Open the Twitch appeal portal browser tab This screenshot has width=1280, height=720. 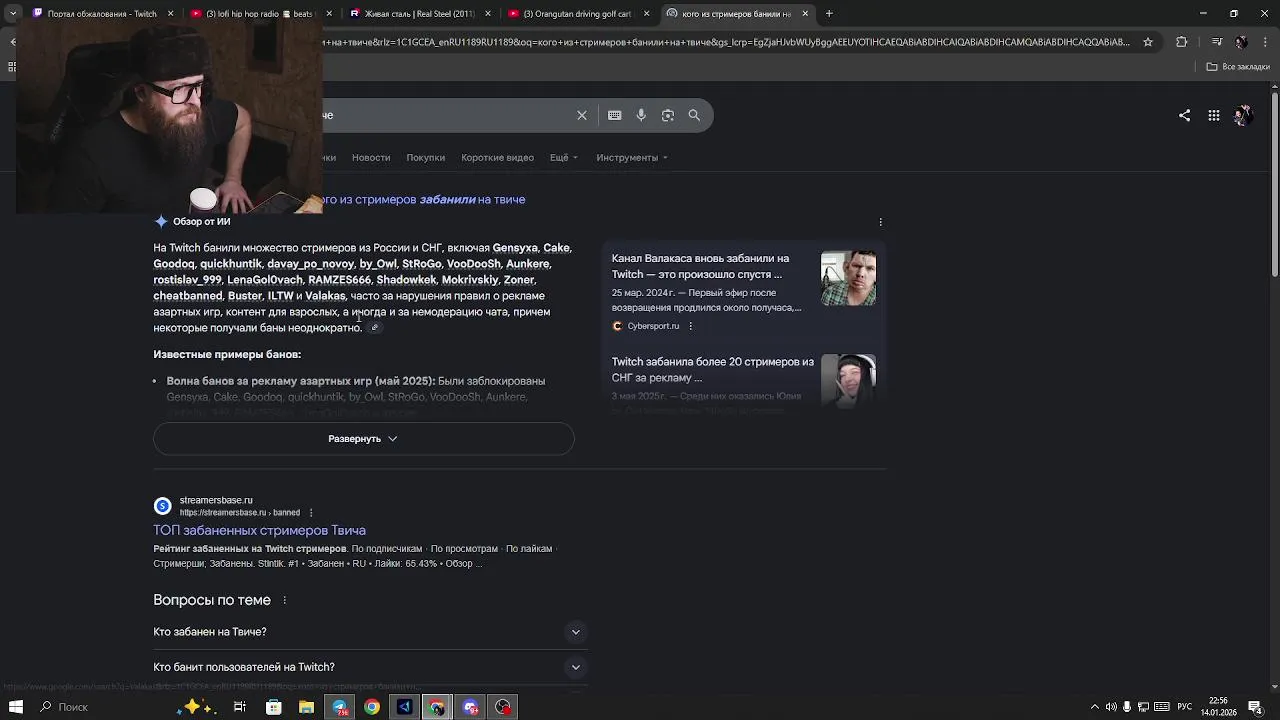click(102, 14)
